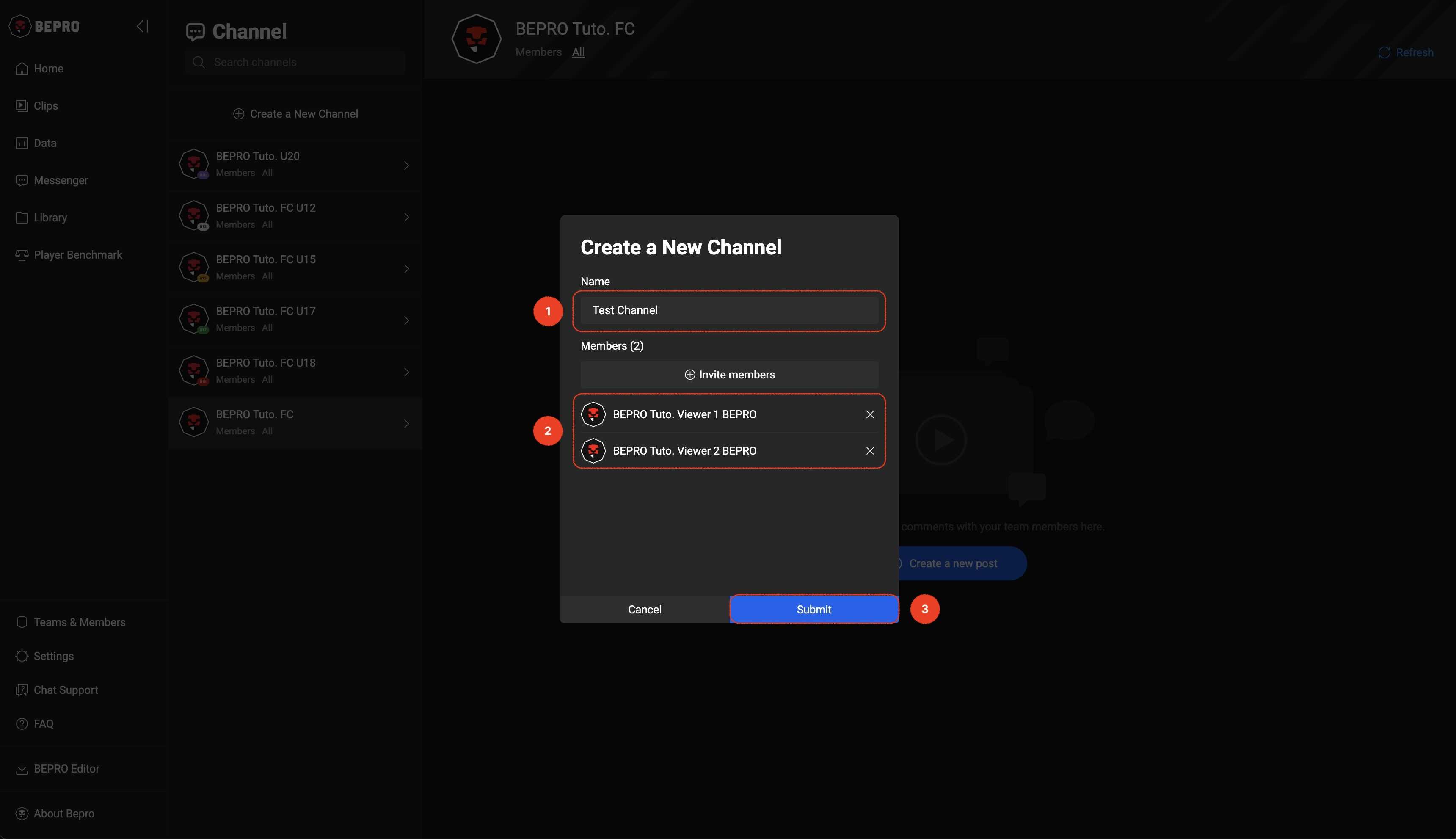Click the BEPRO Editor download icon
Viewport: 1456px width, 839px height.
pyautogui.click(x=22, y=769)
